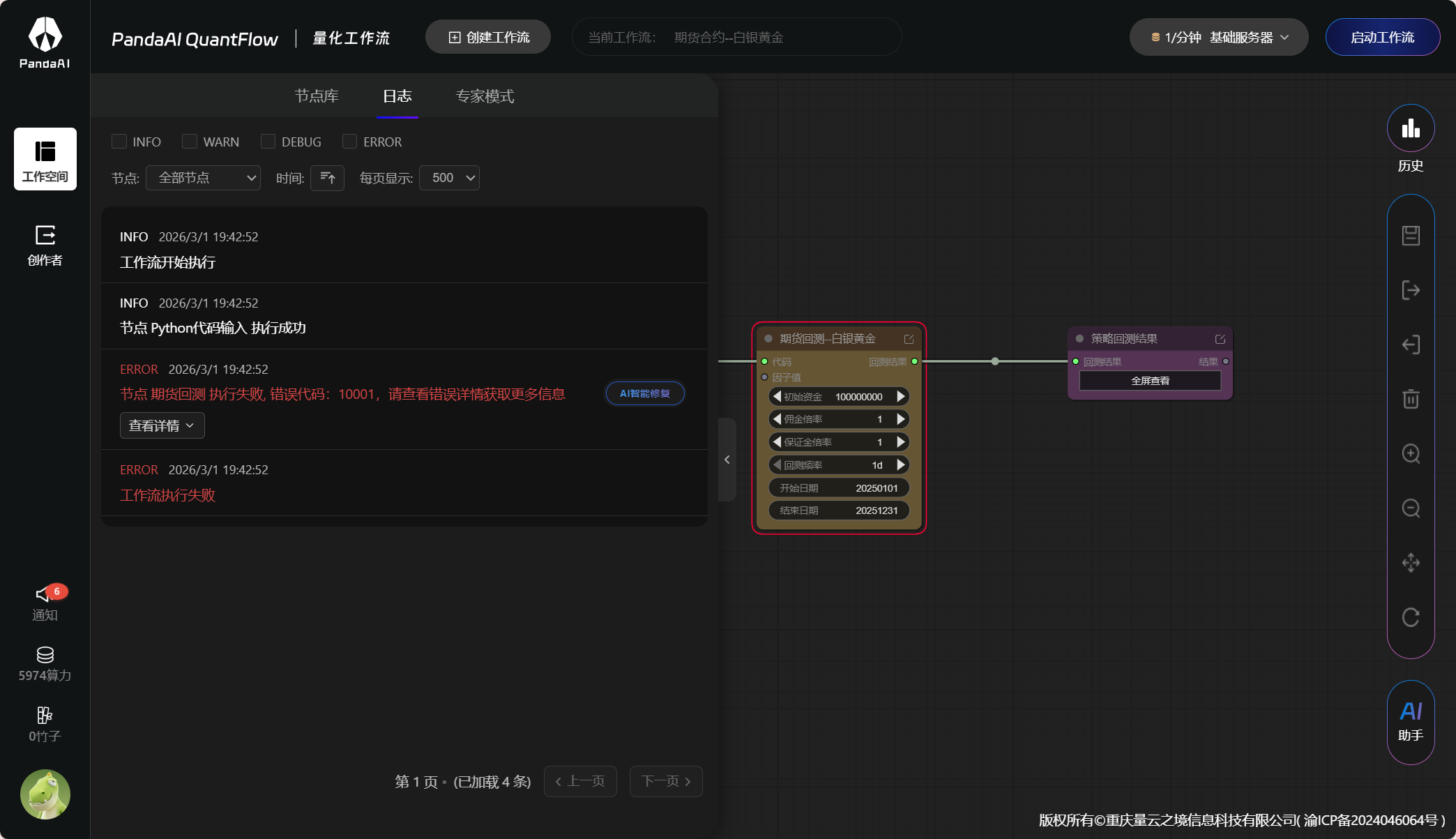Screen dimensions: 1456x839
Task: Click the 初始资金 value 100000000
Action: [x=859, y=397]
